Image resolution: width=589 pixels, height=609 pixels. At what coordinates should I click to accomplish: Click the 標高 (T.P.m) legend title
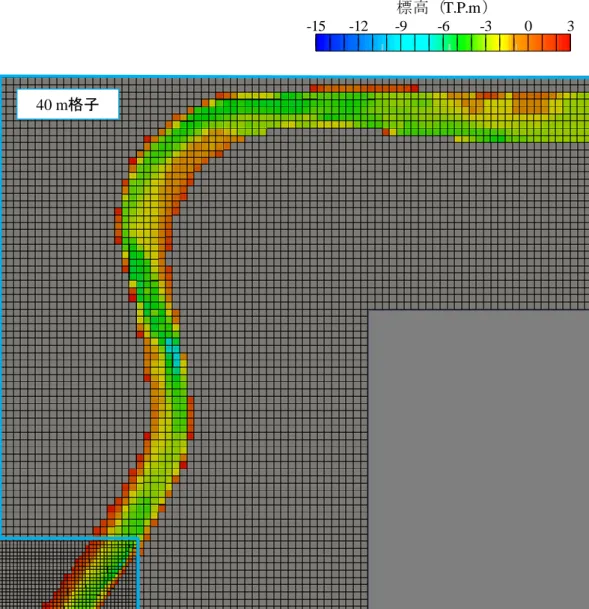(x=442, y=8)
